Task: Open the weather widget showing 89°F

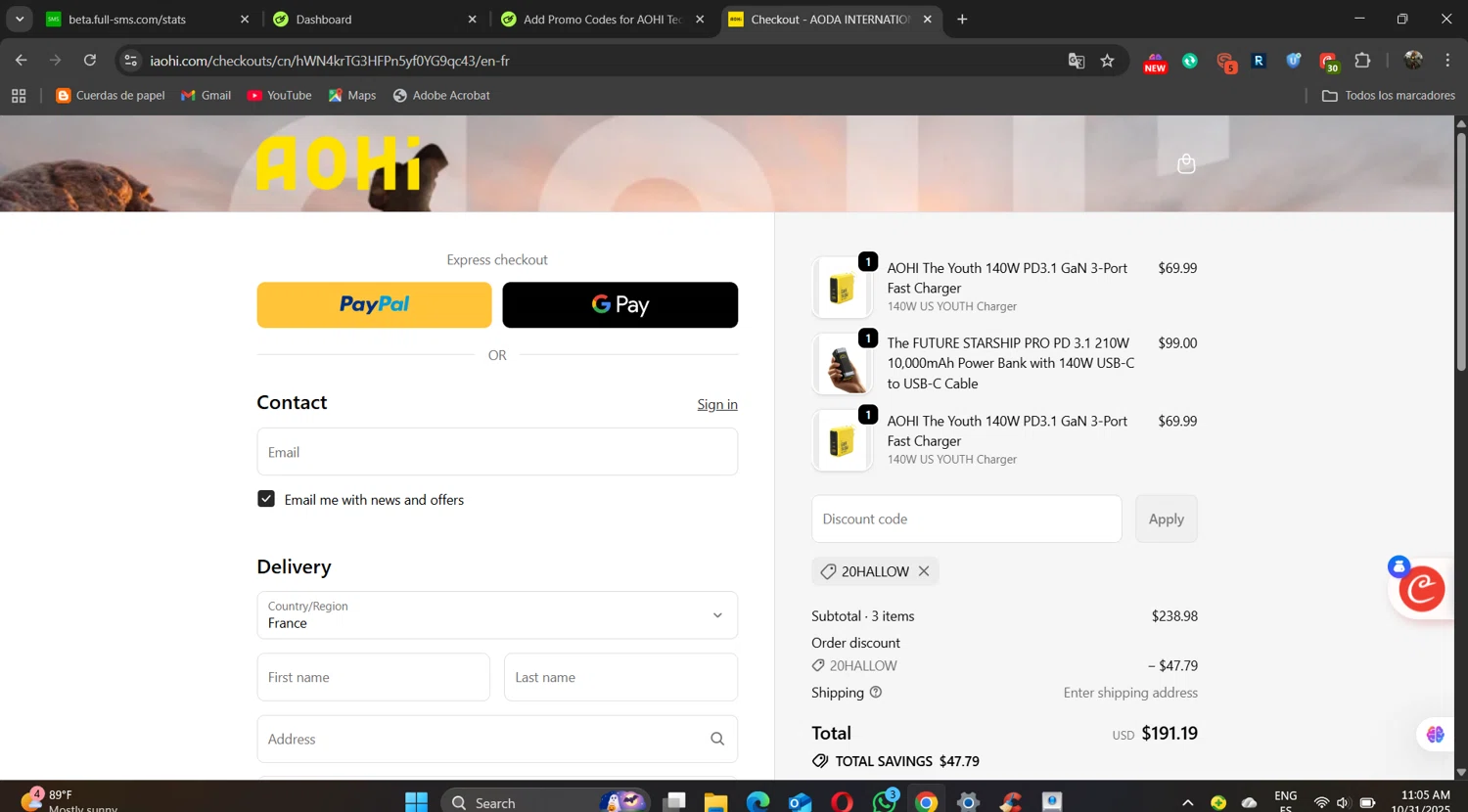Action: tap(69, 800)
